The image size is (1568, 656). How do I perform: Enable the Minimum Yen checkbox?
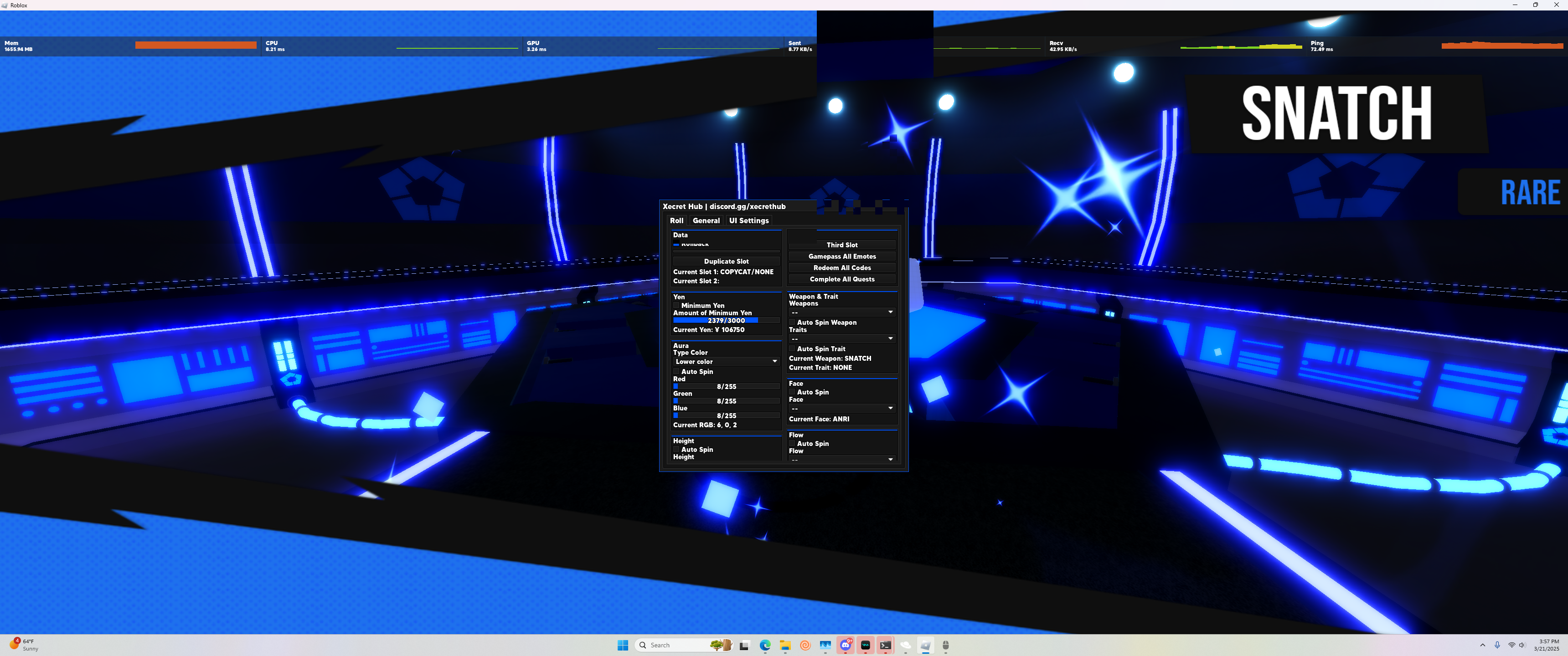676,306
